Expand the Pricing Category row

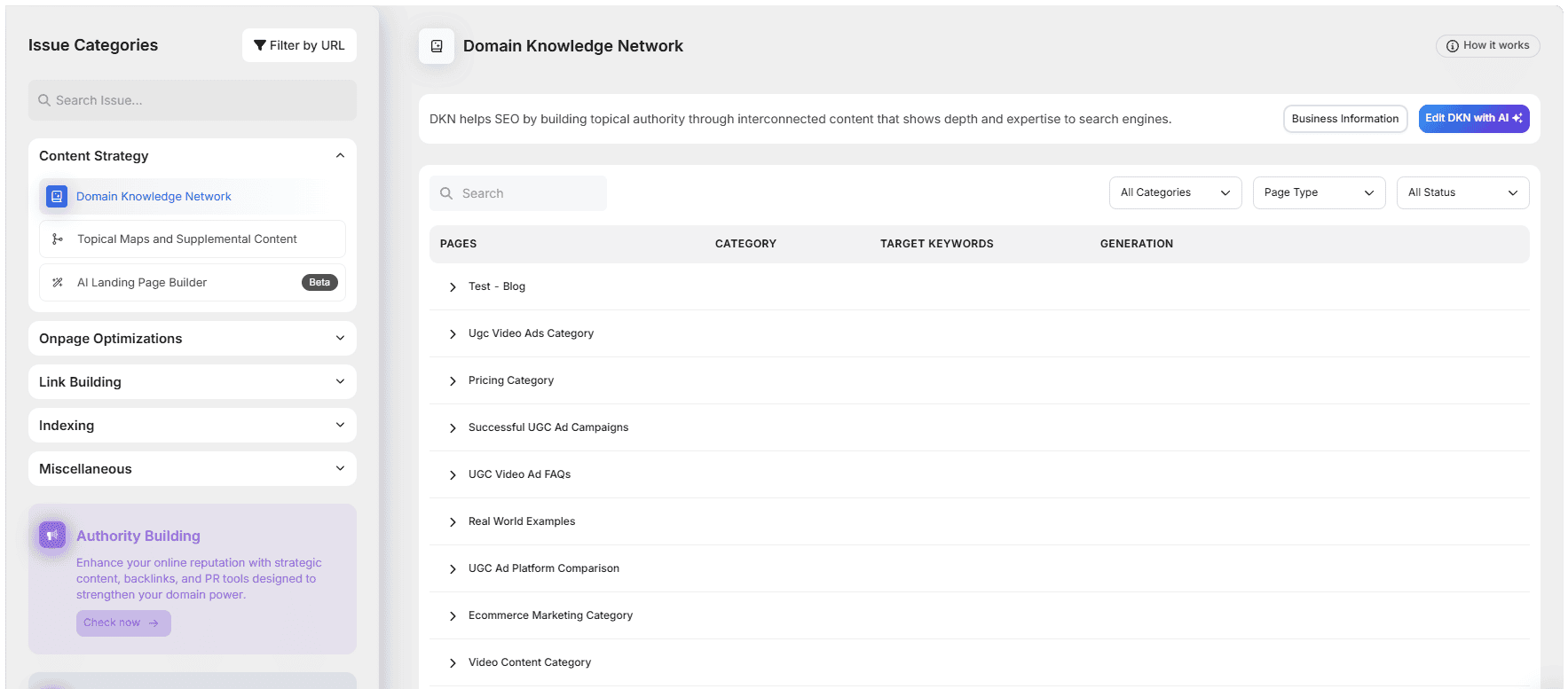(453, 381)
